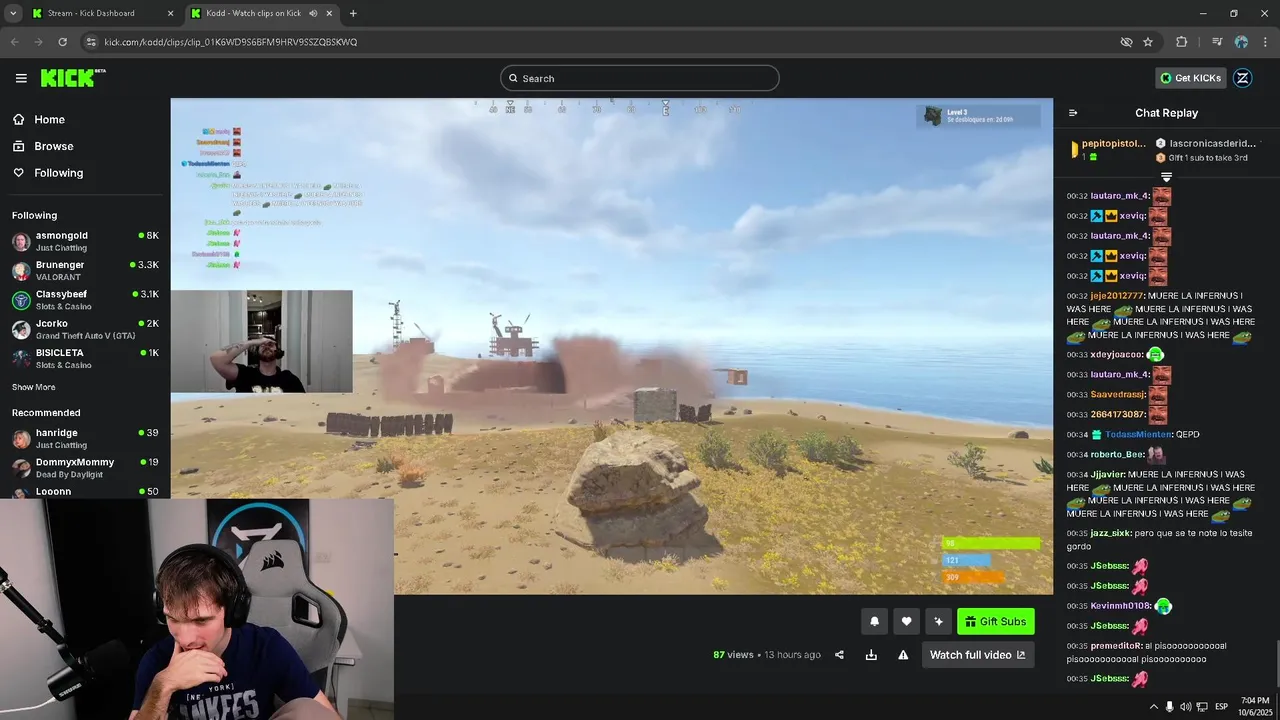
Task: Open Jcorko's channel in Following
Action: click(x=85, y=329)
